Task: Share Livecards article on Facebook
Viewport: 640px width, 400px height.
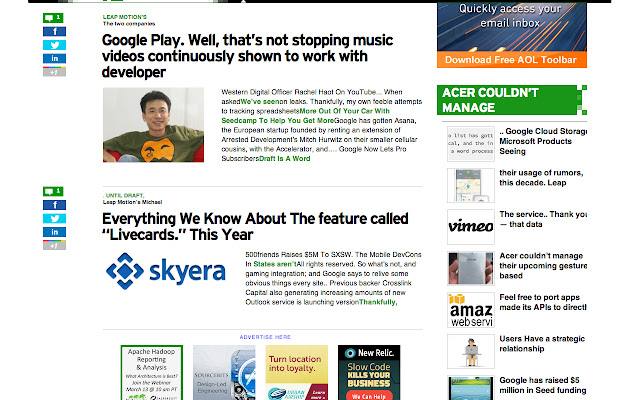Action: tap(54, 205)
